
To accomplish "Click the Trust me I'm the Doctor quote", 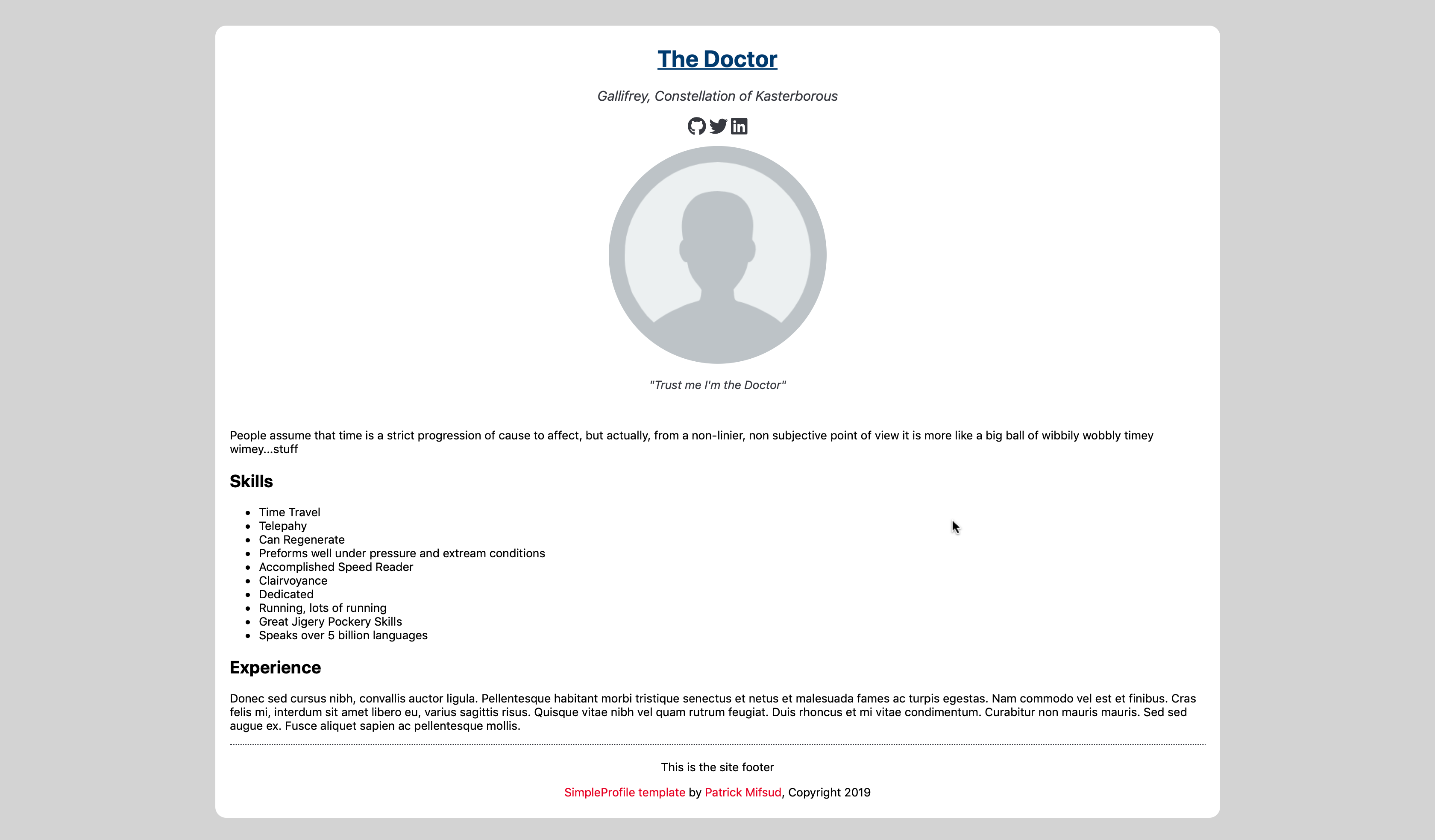I will [717, 385].
